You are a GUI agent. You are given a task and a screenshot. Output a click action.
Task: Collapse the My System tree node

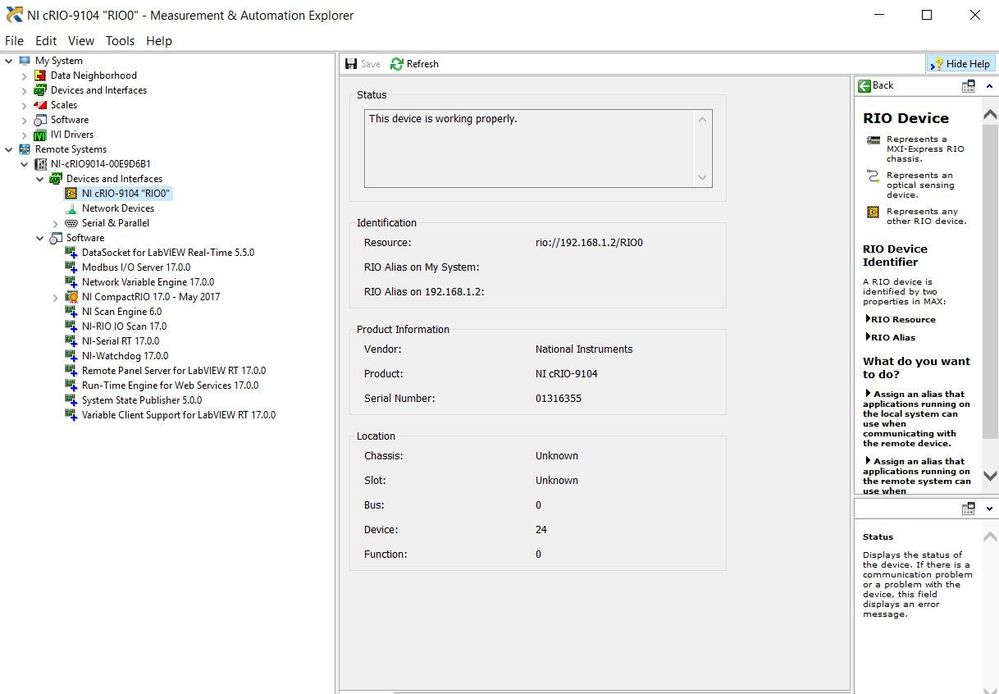(x=9, y=61)
